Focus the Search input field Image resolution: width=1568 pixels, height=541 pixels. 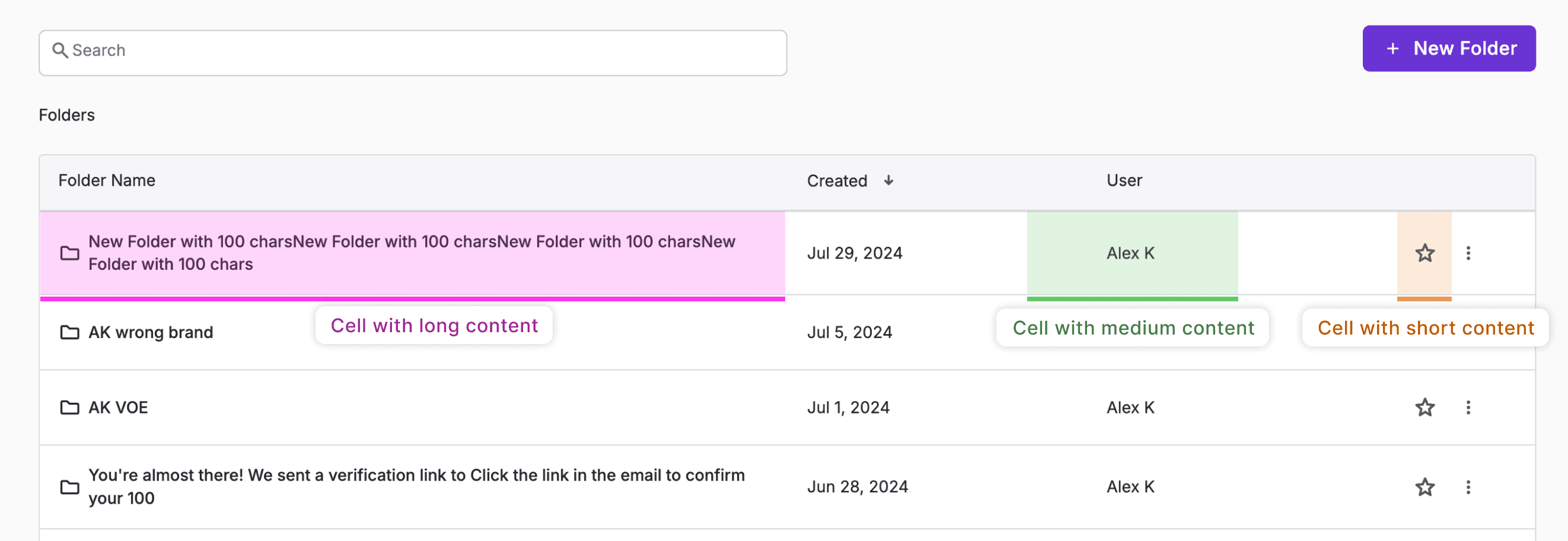pyautogui.click(x=413, y=53)
